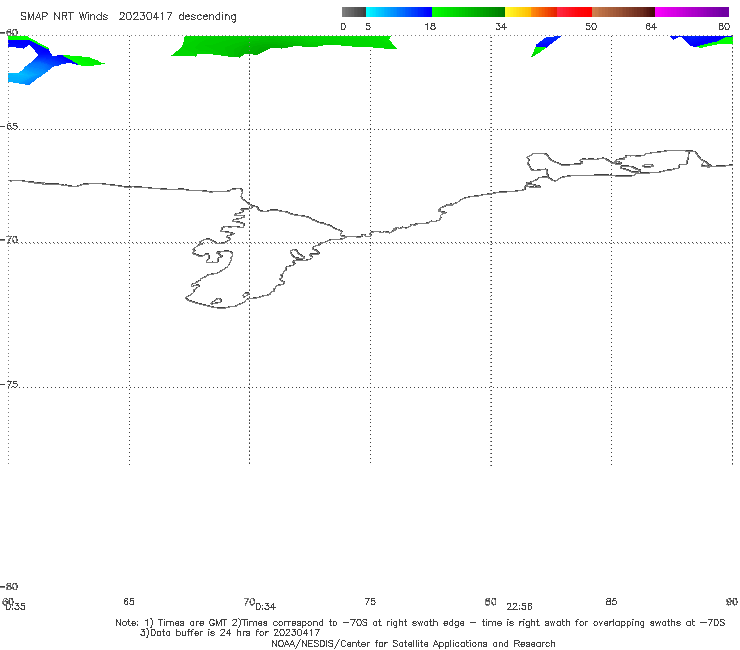Click the color bar label "64"
Viewport: 740px width, 650px height.
tap(651, 27)
